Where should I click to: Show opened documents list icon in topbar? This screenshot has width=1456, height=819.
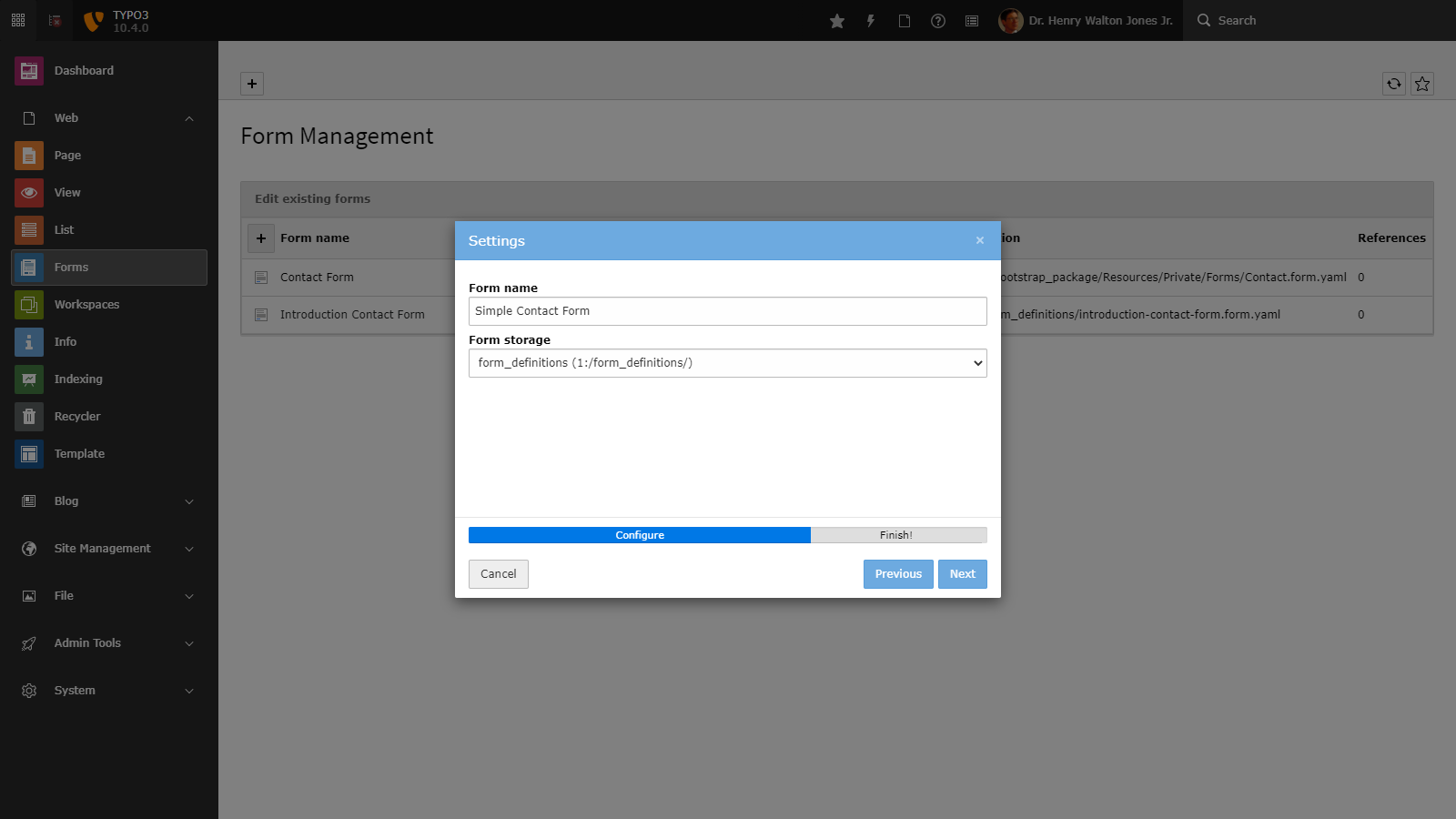tap(972, 20)
